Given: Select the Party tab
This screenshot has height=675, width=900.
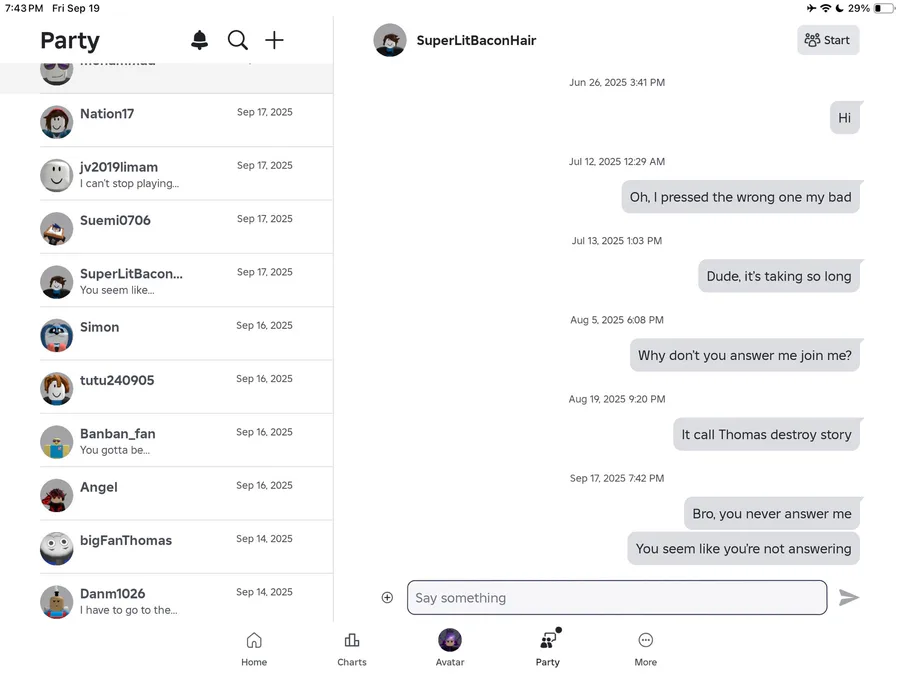Looking at the screenshot, I should (x=548, y=648).
